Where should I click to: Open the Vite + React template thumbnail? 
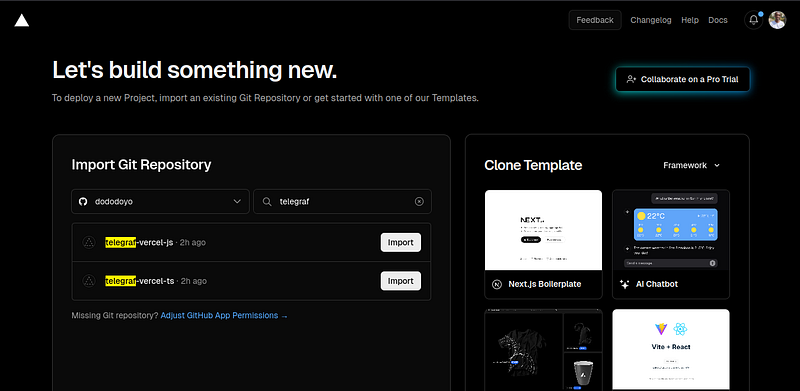(671, 350)
